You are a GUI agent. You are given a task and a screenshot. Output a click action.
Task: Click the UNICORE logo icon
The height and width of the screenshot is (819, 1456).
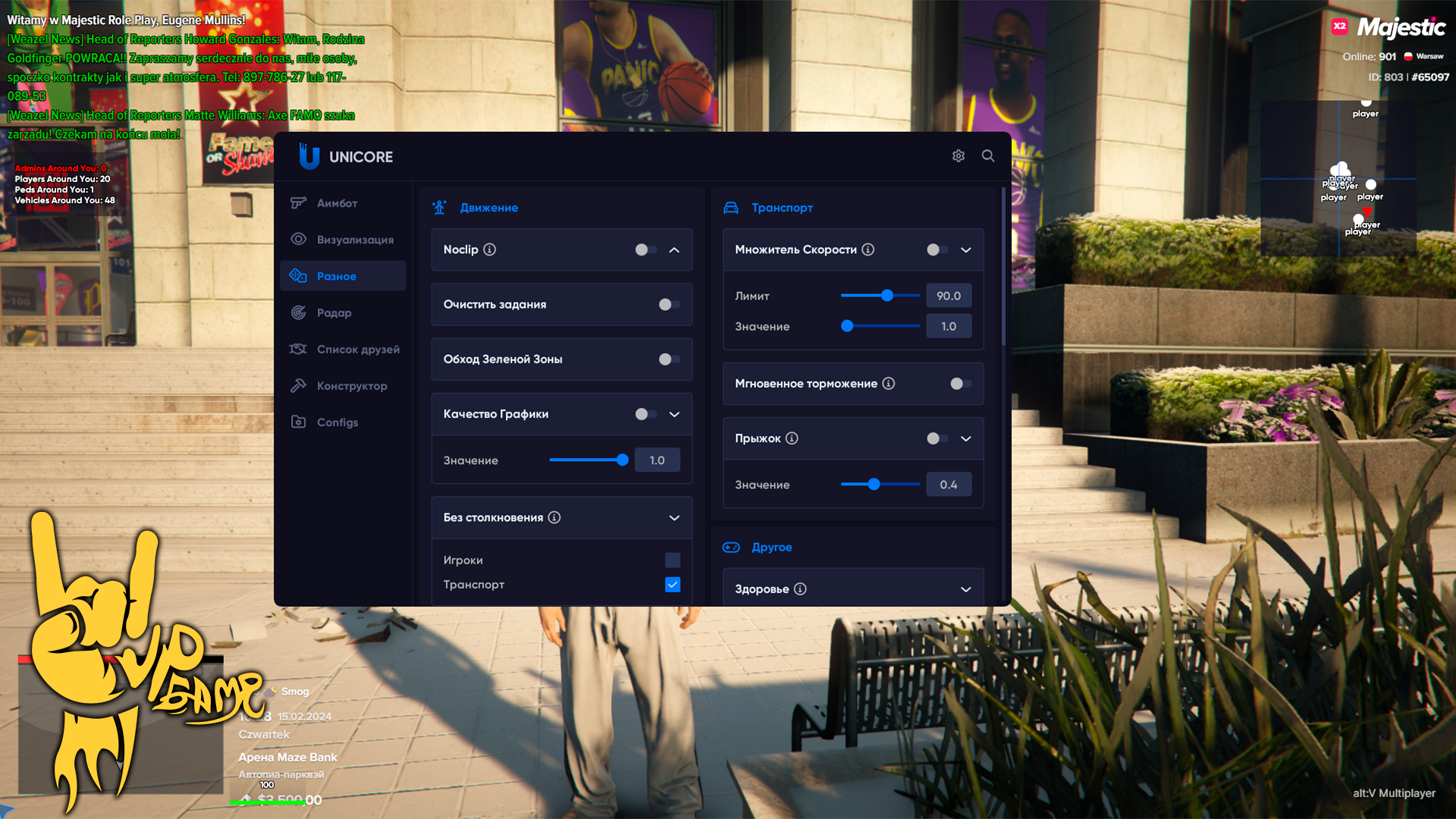click(x=309, y=156)
